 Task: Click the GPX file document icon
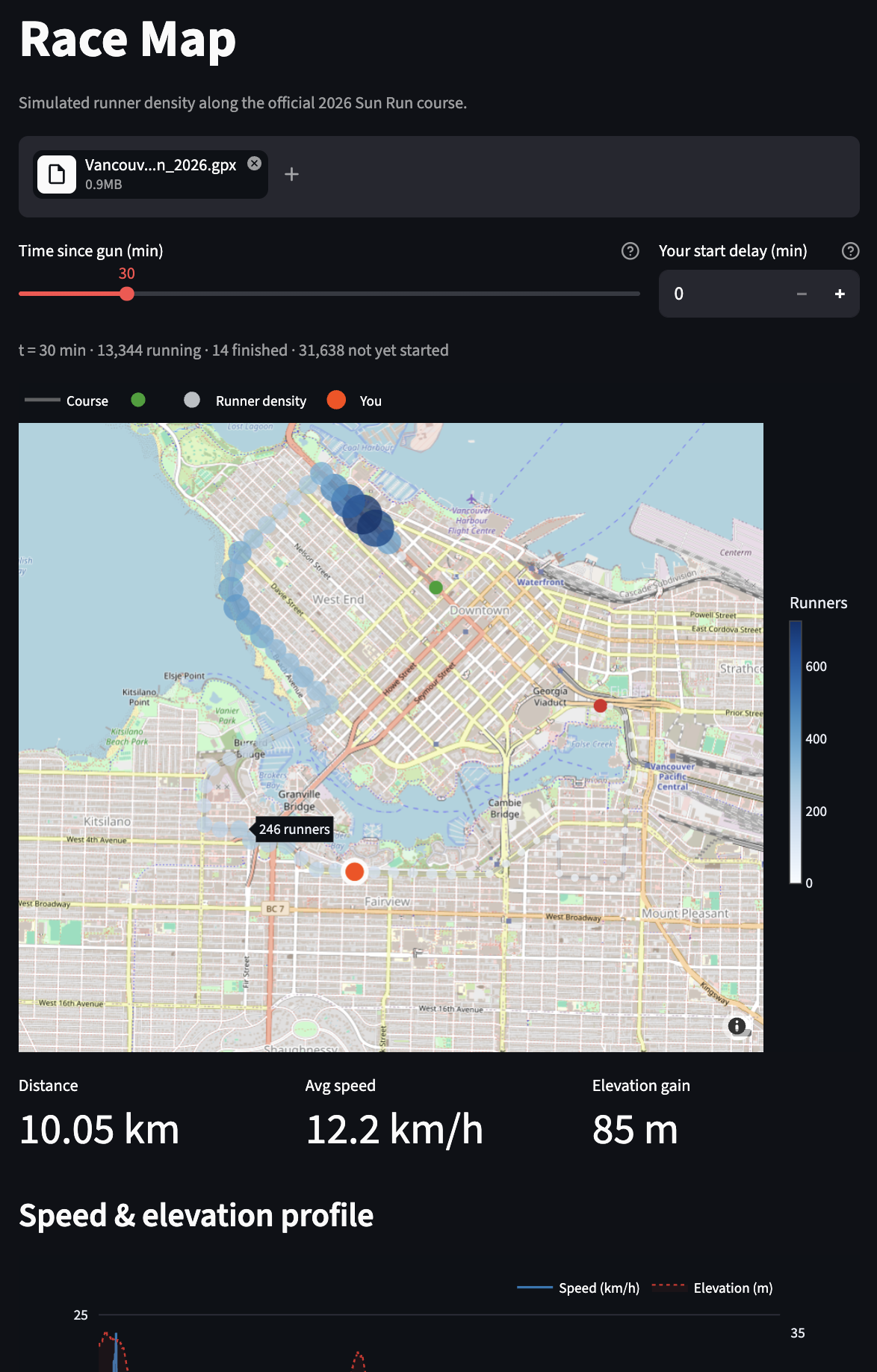pyautogui.click(x=57, y=175)
